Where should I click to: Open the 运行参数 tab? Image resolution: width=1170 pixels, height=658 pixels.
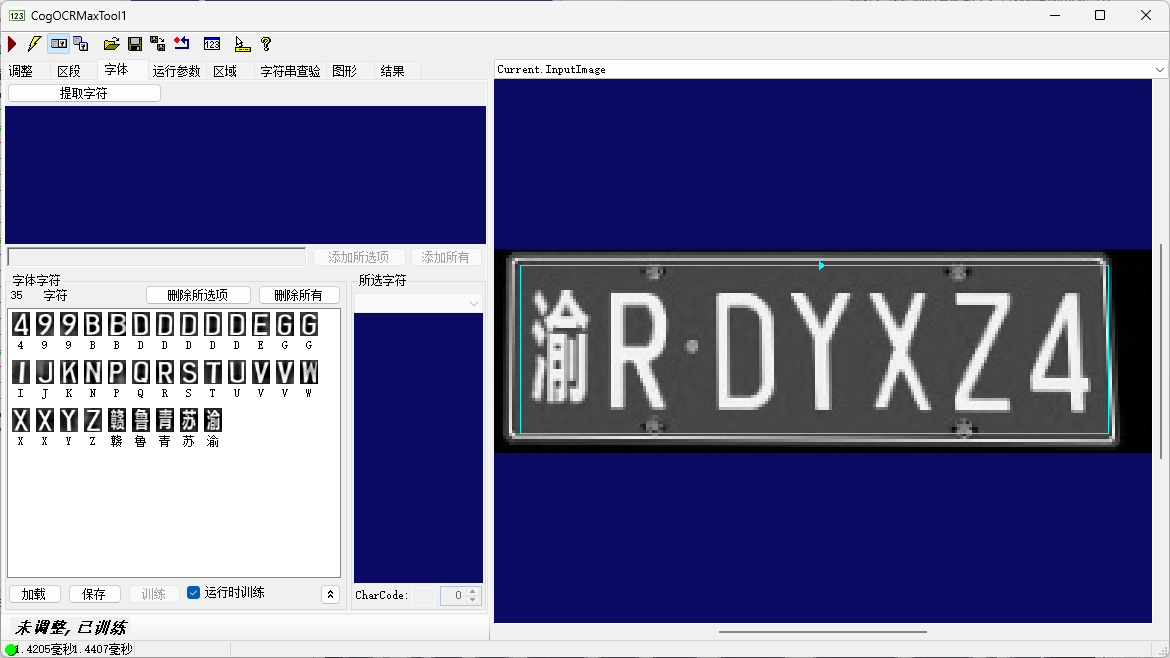click(176, 71)
